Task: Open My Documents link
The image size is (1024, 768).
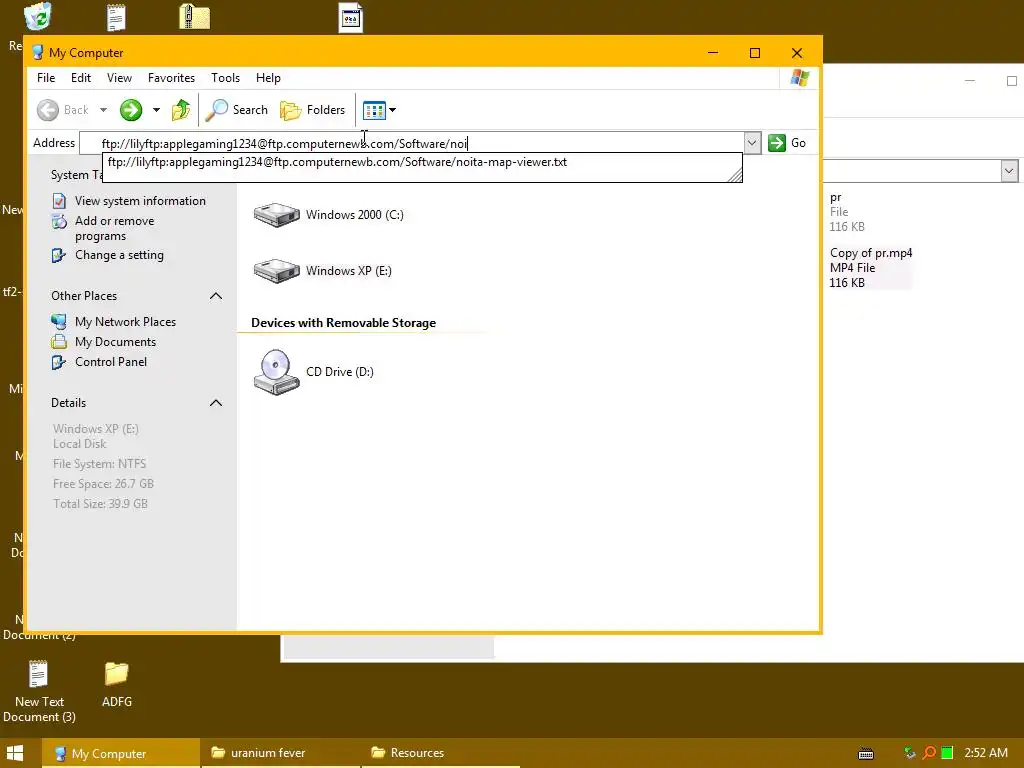Action: click(x=116, y=342)
